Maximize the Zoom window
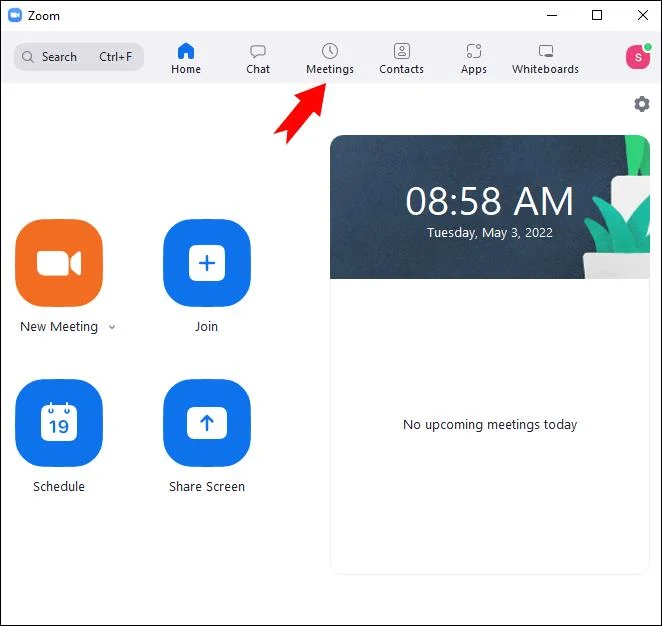Image resolution: width=662 pixels, height=626 pixels. click(x=597, y=16)
